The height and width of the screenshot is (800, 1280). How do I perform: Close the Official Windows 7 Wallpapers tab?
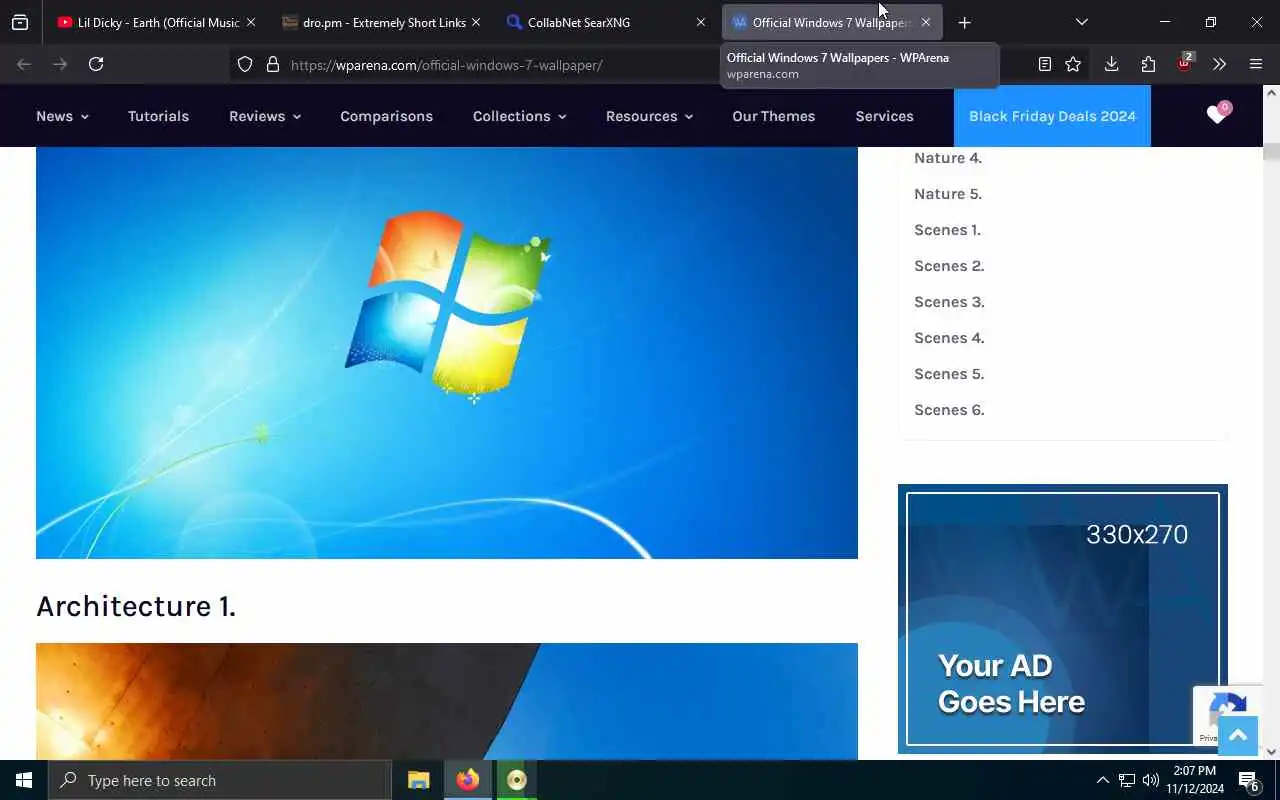coord(926,22)
